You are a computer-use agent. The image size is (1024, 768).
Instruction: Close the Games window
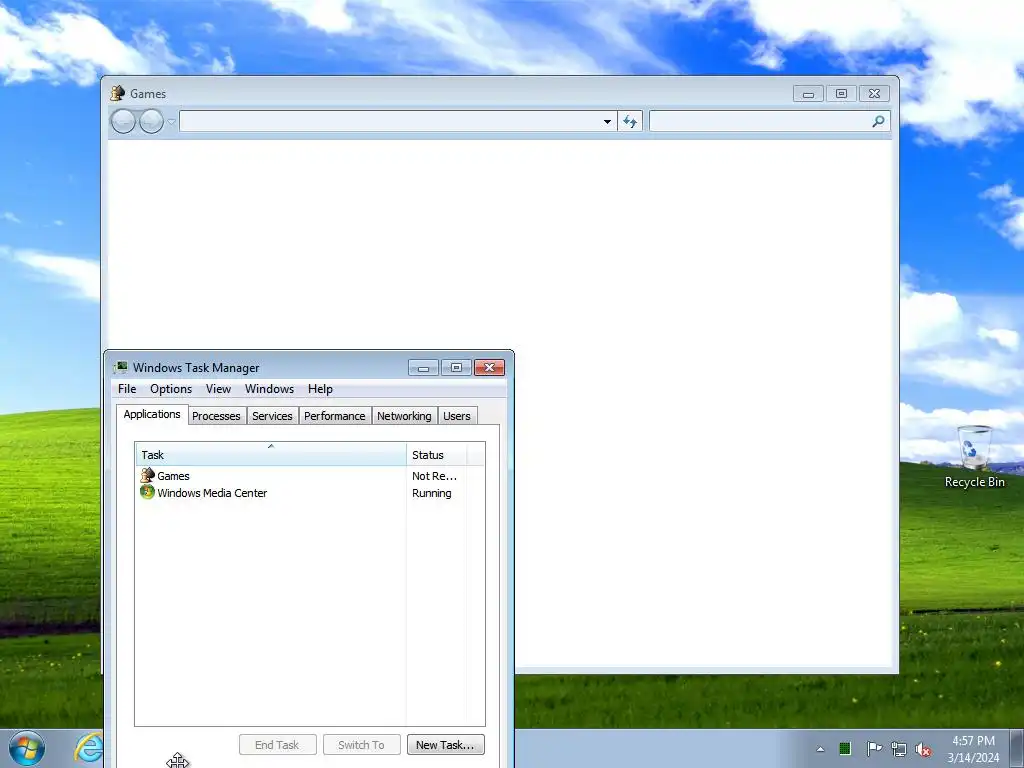874,94
